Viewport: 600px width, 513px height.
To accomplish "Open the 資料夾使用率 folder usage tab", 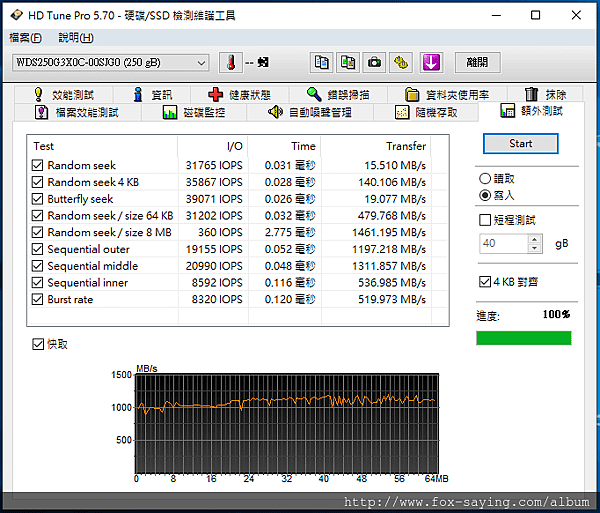I will click(x=447, y=94).
